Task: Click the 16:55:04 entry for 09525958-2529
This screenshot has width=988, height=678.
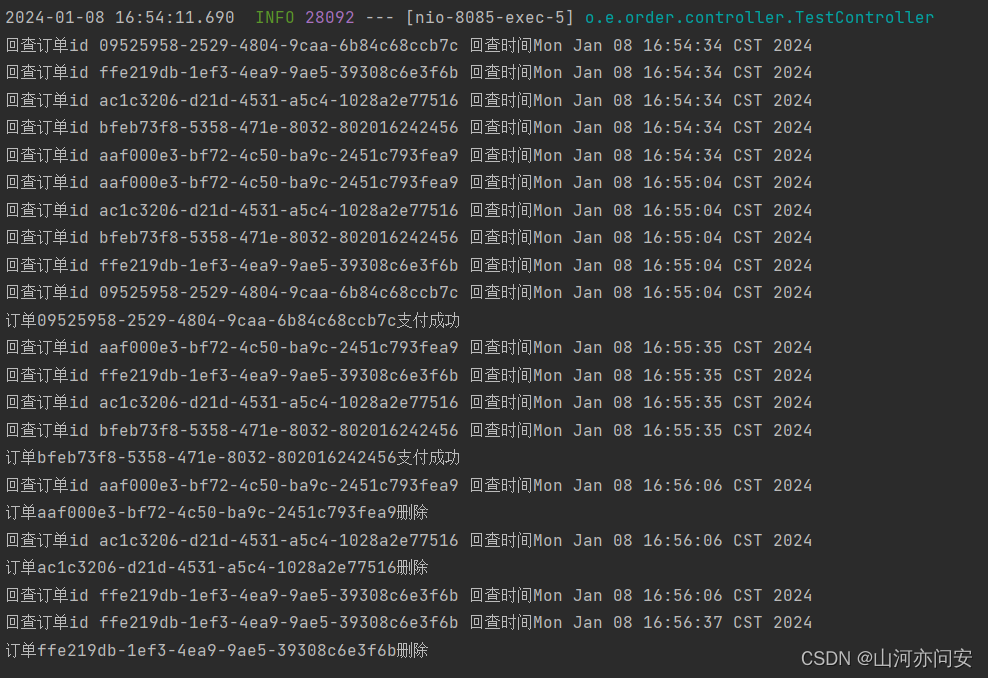Action: tap(408, 292)
